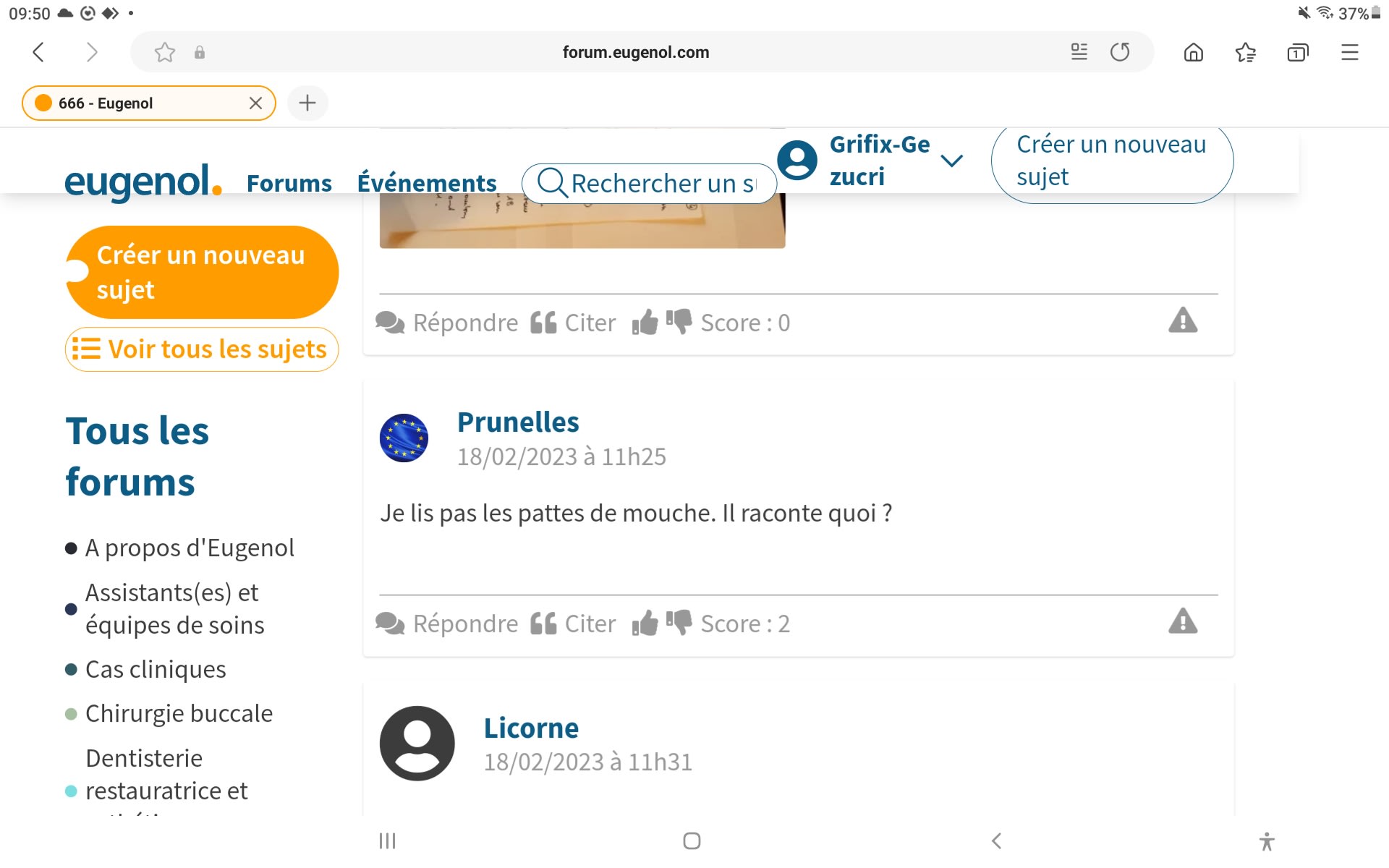Report Prunelles' post with the warning icon

click(1182, 622)
